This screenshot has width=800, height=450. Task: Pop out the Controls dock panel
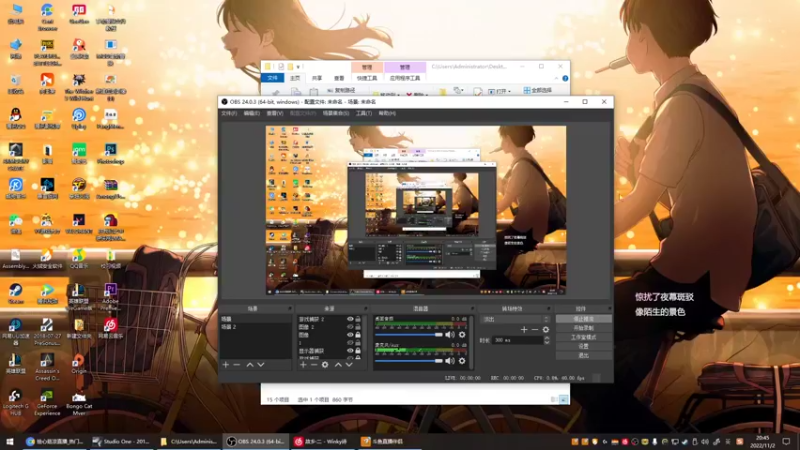pyautogui.click(x=609, y=309)
